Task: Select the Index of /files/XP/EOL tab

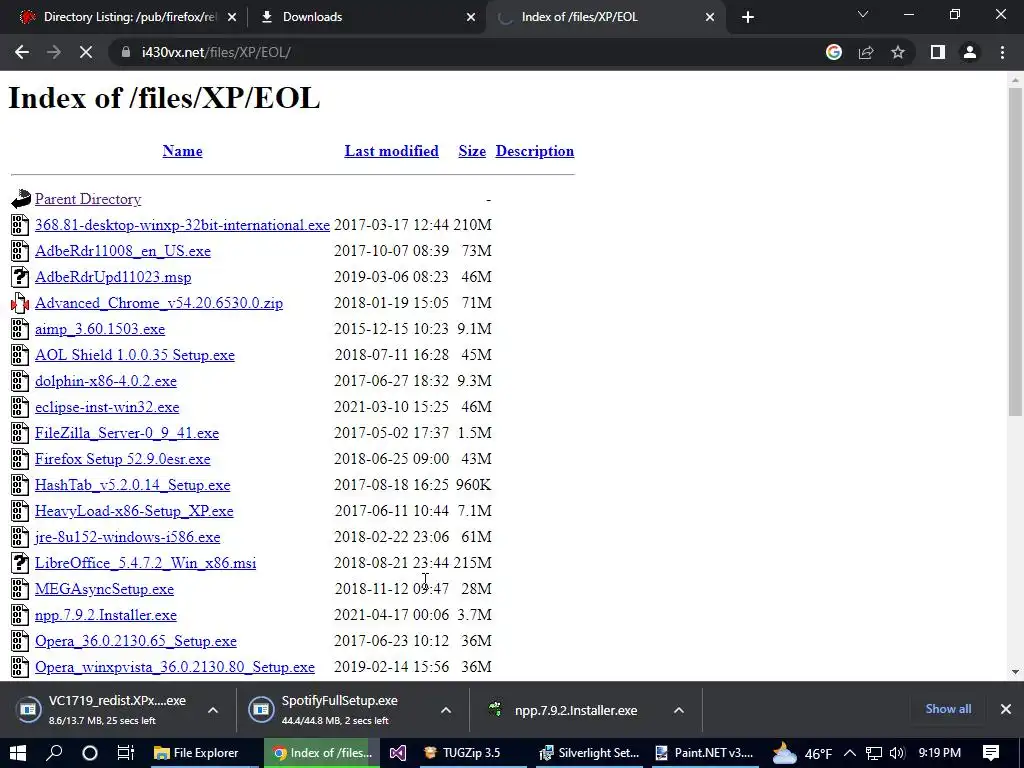Action: pyautogui.click(x=606, y=17)
